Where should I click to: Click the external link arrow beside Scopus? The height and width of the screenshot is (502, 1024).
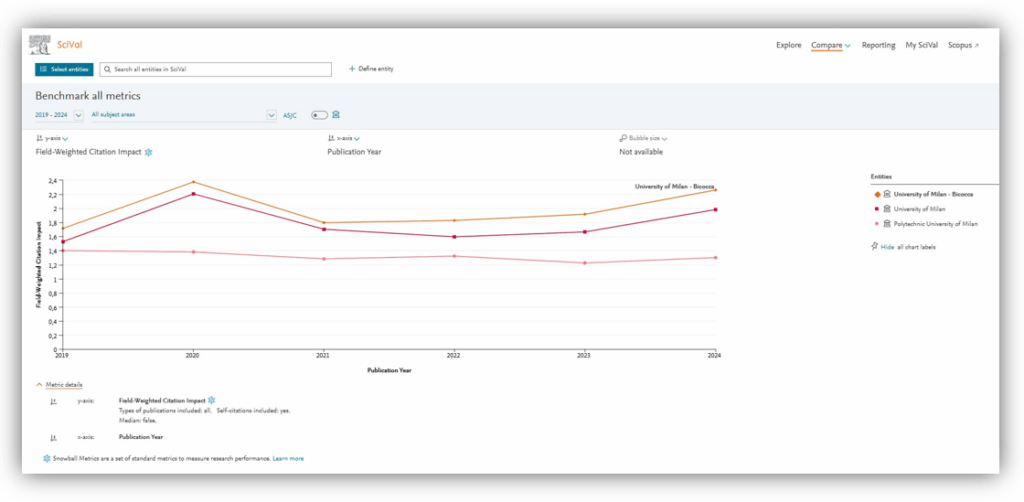tap(977, 46)
